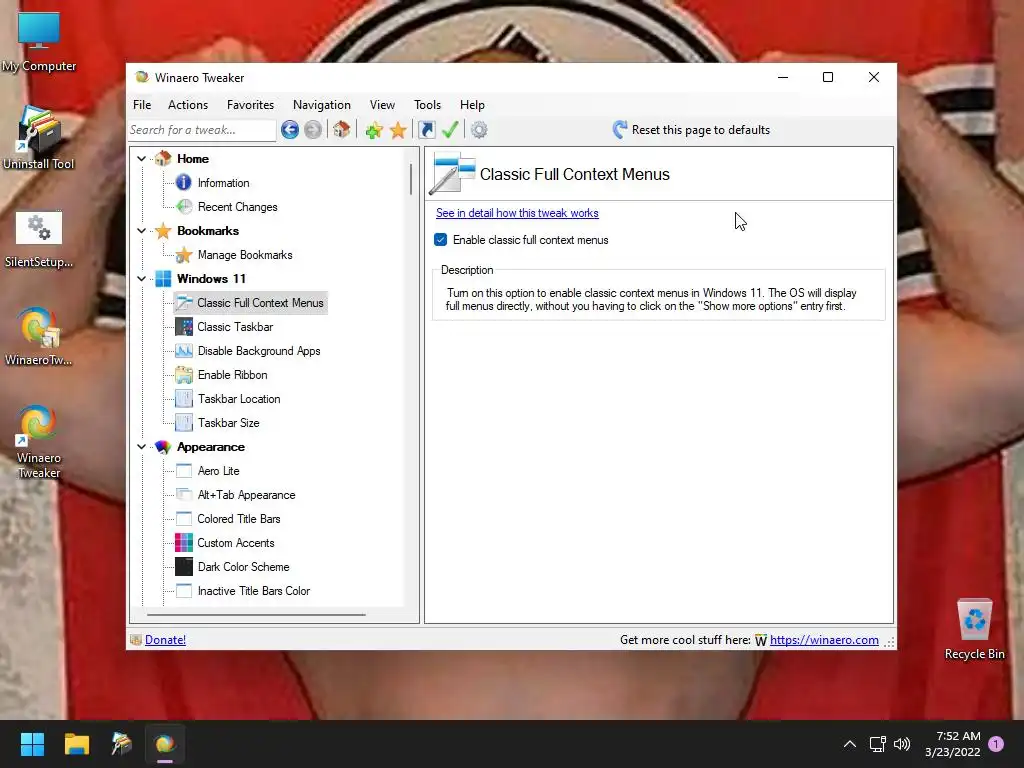Open the Favorites menu

click(x=250, y=104)
